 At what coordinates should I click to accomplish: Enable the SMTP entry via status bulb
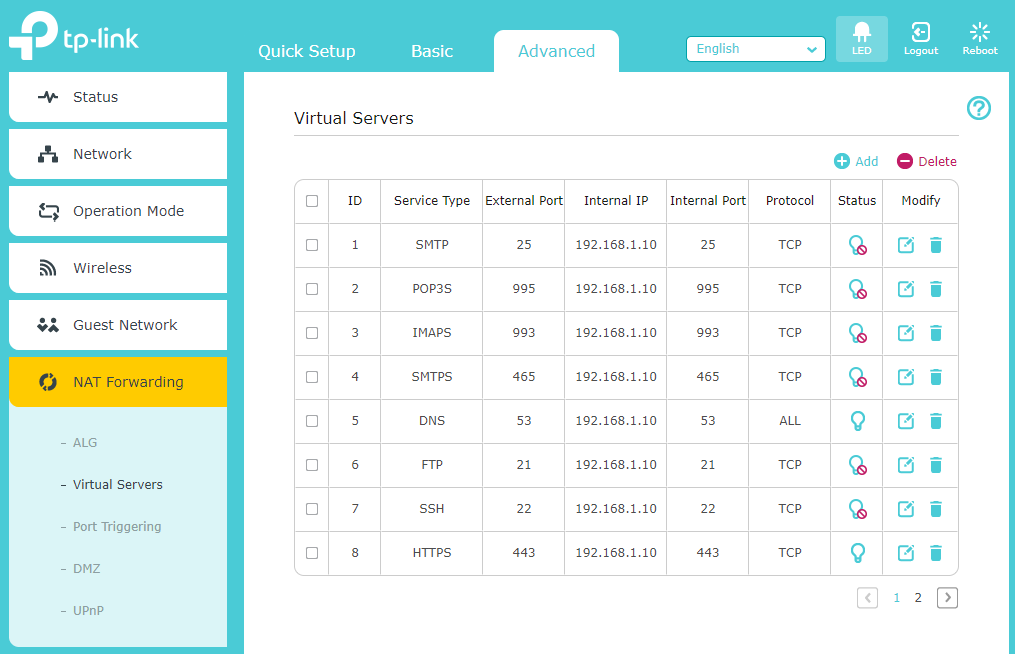(857, 245)
